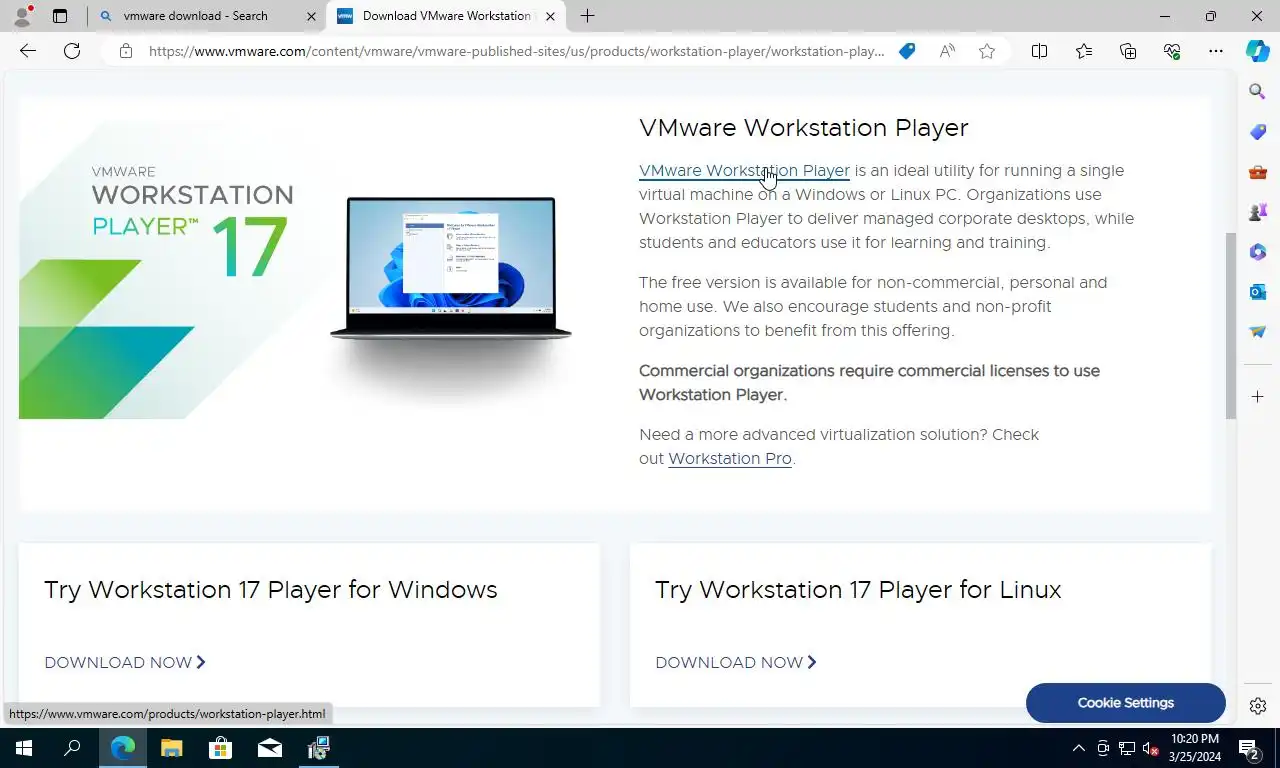Open sidebar Search icon
The height and width of the screenshot is (768, 1280).
tap(1258, 92)
